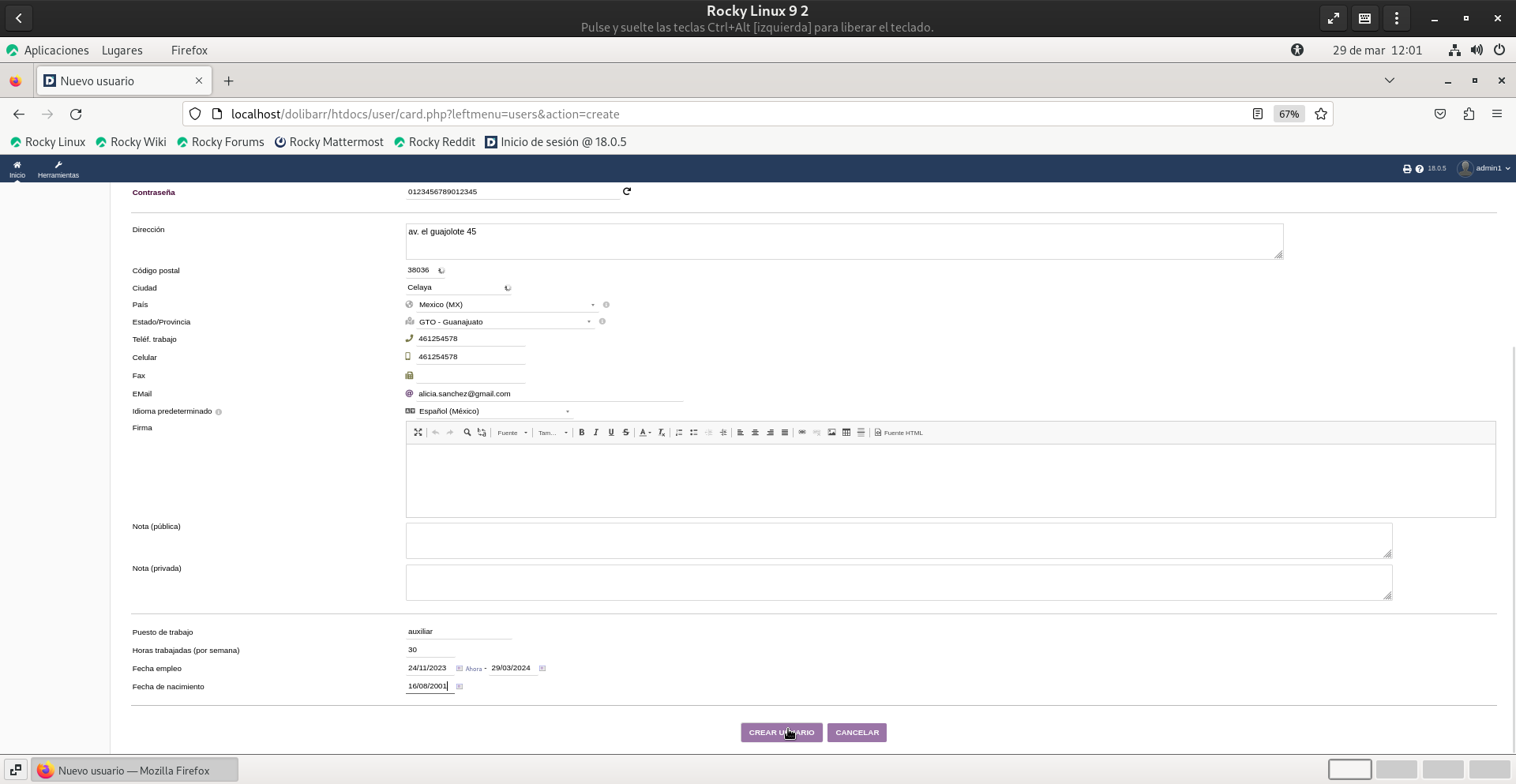
Task: Click the CANCELAR button
Action: click(857, 733)
